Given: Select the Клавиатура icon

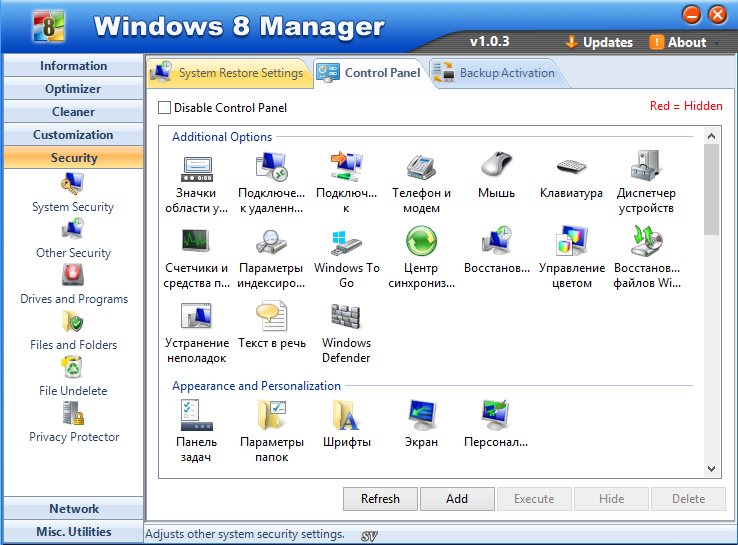Looking at the screenshot, I should click(571, 167).
